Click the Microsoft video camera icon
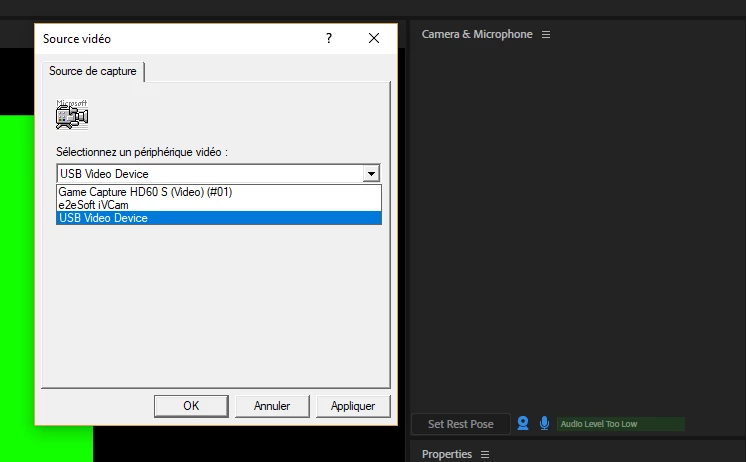 point(72,114)
